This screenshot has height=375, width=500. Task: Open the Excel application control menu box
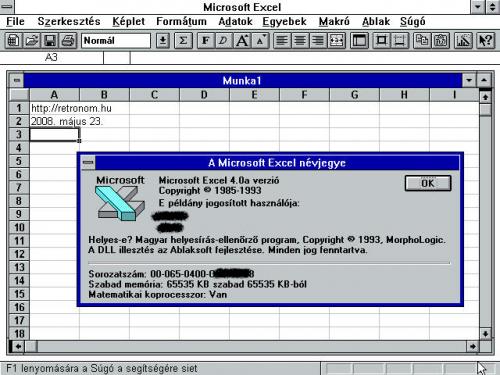7,7
